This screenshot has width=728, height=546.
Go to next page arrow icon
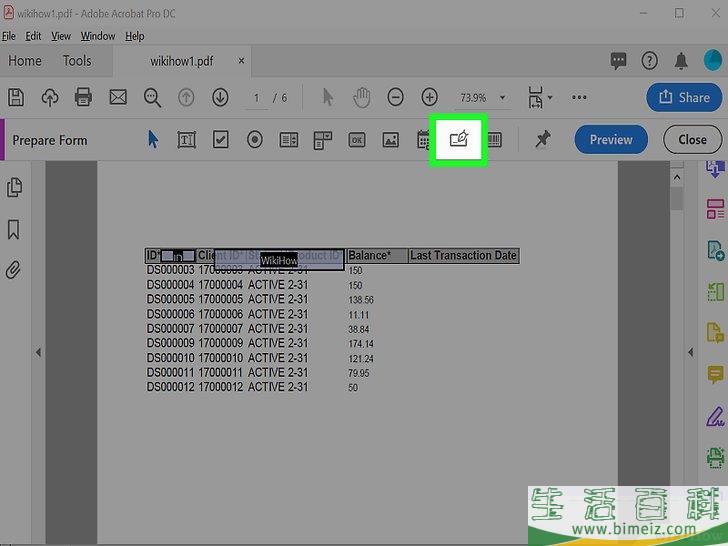tap(220, 98)
